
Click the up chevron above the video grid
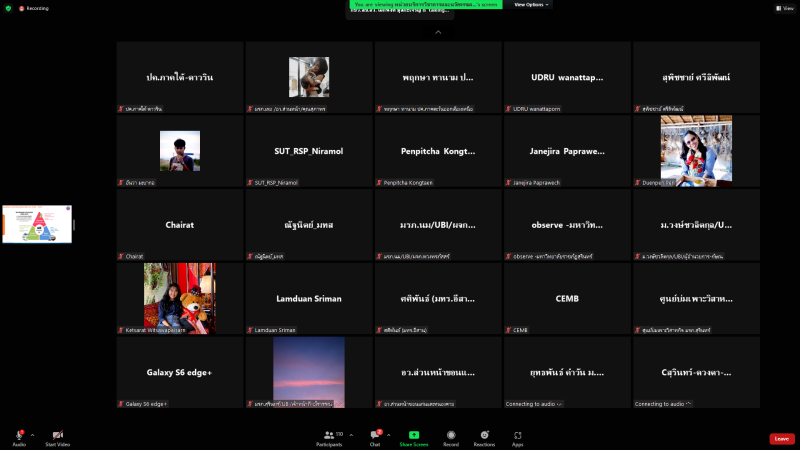point(437,32)
